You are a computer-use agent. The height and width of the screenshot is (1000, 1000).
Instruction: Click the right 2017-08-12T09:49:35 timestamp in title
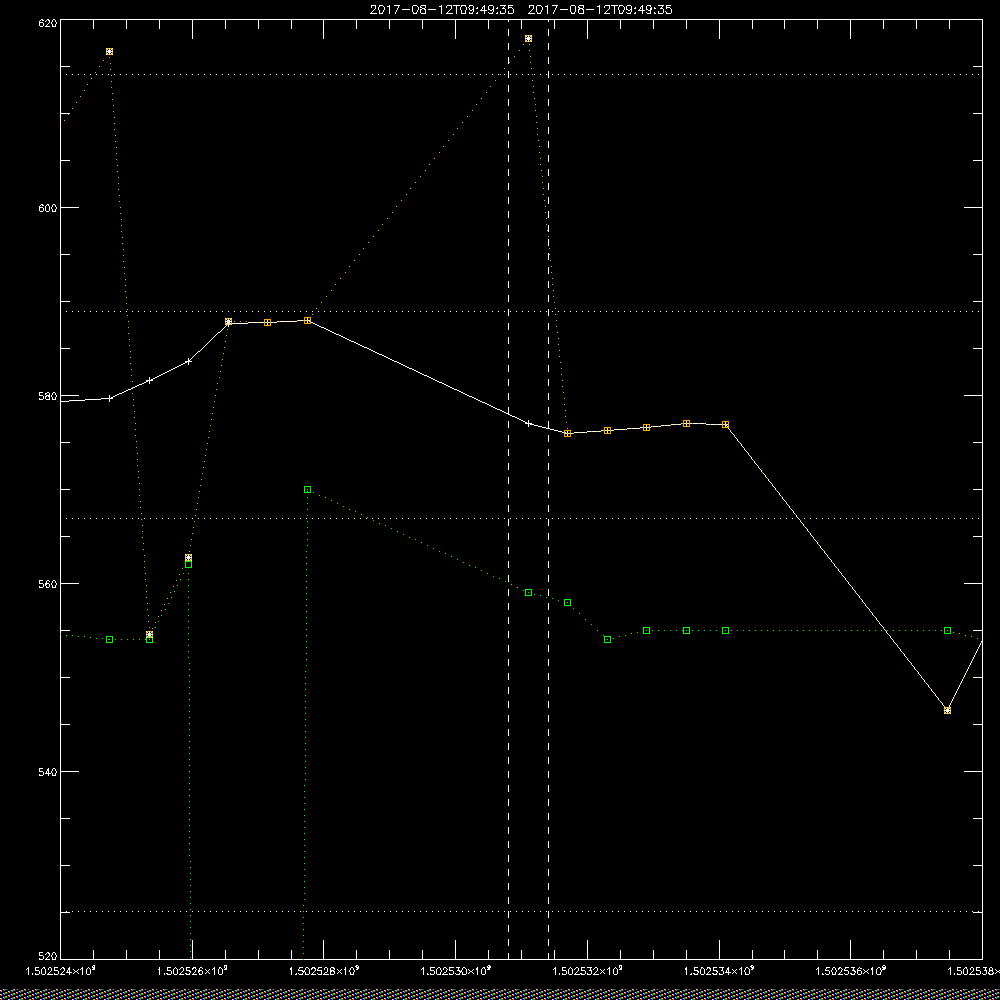click(x=600, y=10)
